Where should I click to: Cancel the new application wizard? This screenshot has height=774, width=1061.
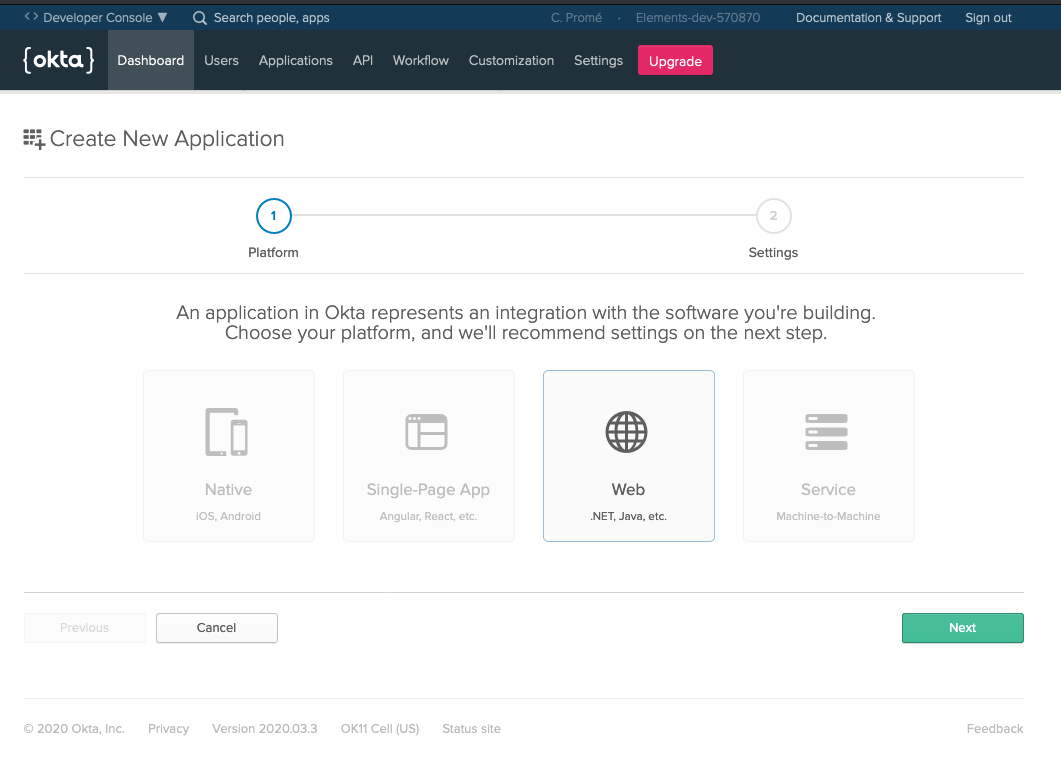217,628
